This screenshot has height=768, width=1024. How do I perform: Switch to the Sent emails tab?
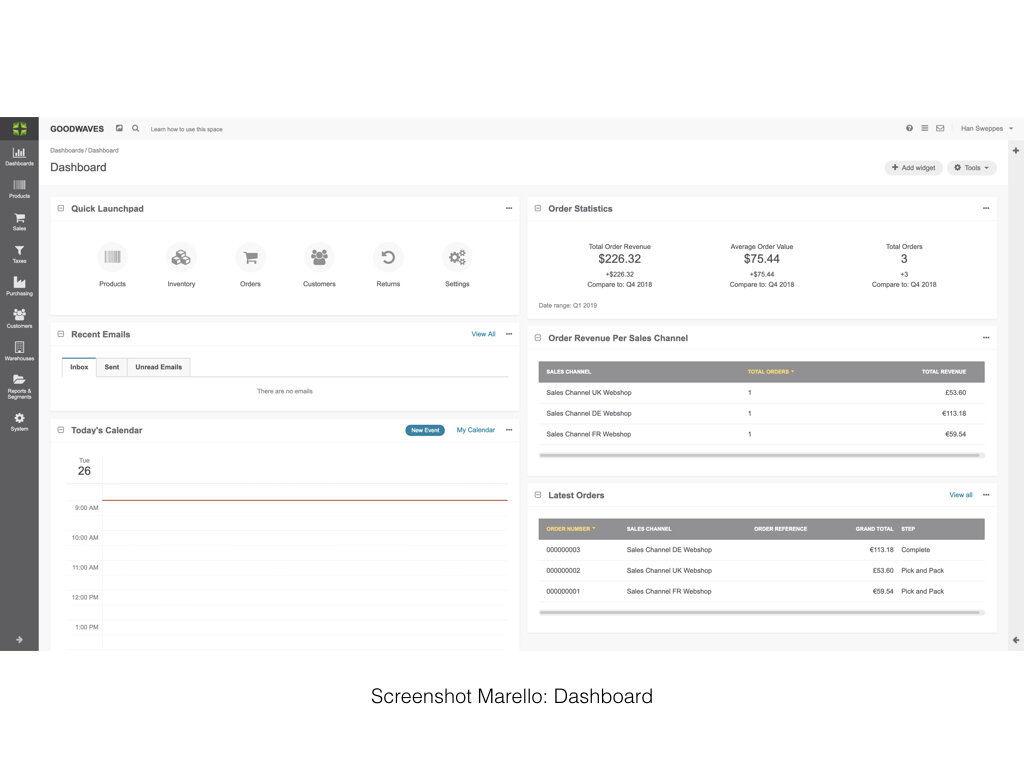[112, 367]
